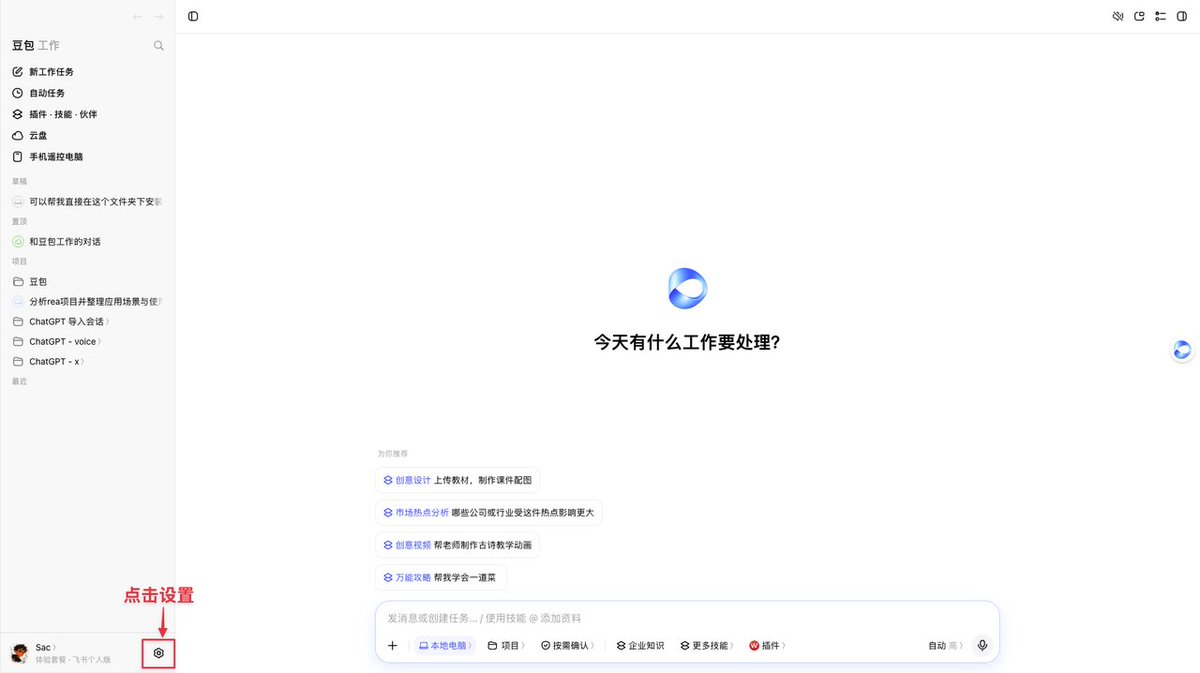
Task: Open settings via the gear icon
Action: click(x=158, y=653)
